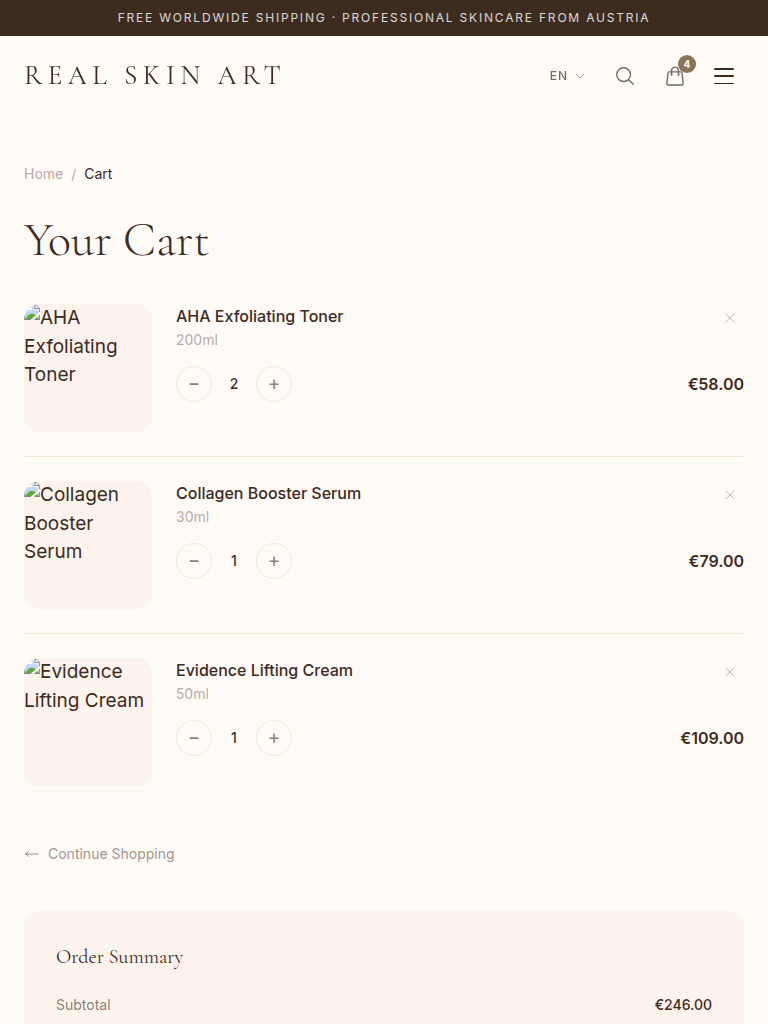Screen dimensions: 768x1024
Task: Decrease Collagen Booster Serum quantity
Action: click(x=194, y=561)
